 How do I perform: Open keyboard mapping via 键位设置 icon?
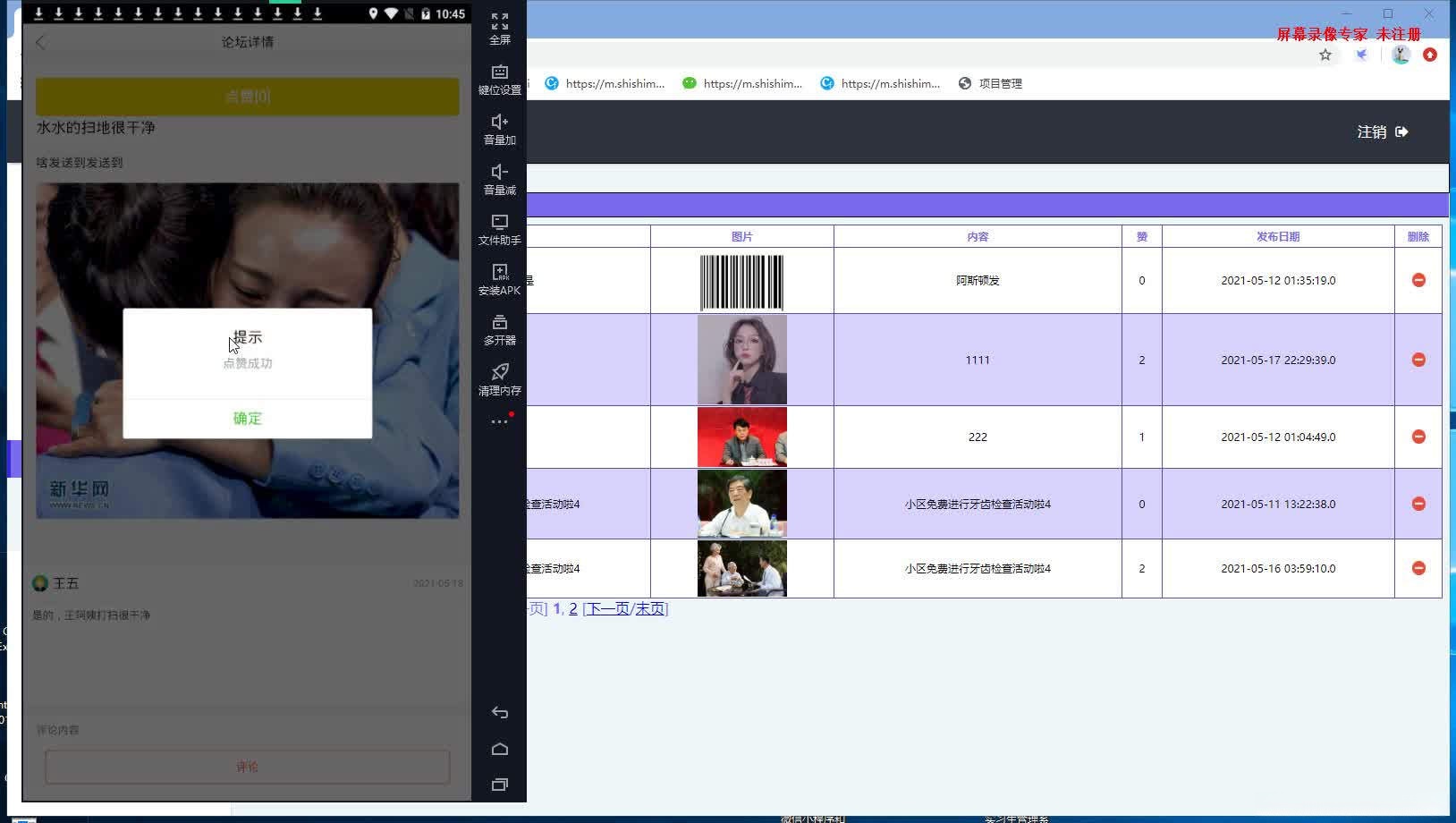[x=499, y=77]
